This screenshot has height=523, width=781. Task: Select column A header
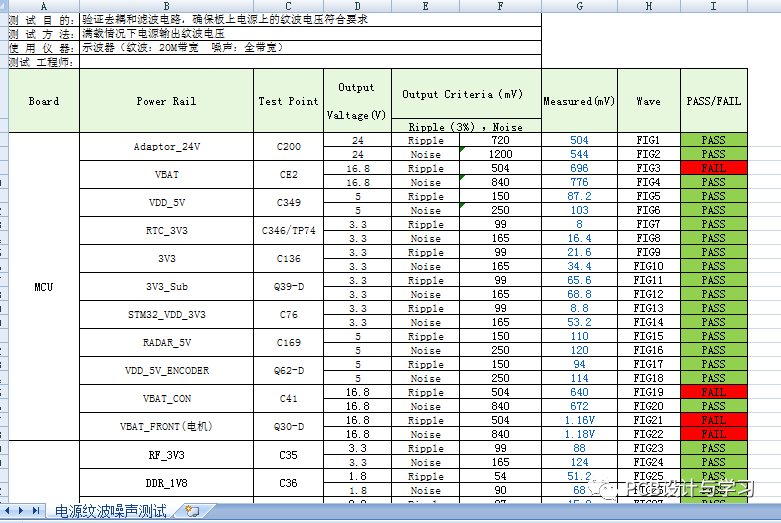43,5
